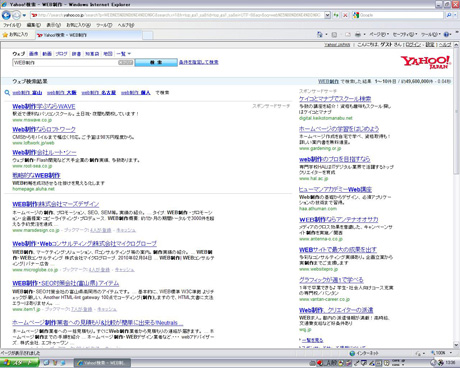Open the お気に入り(A) menu in the menu bar

tap(78, 25)
